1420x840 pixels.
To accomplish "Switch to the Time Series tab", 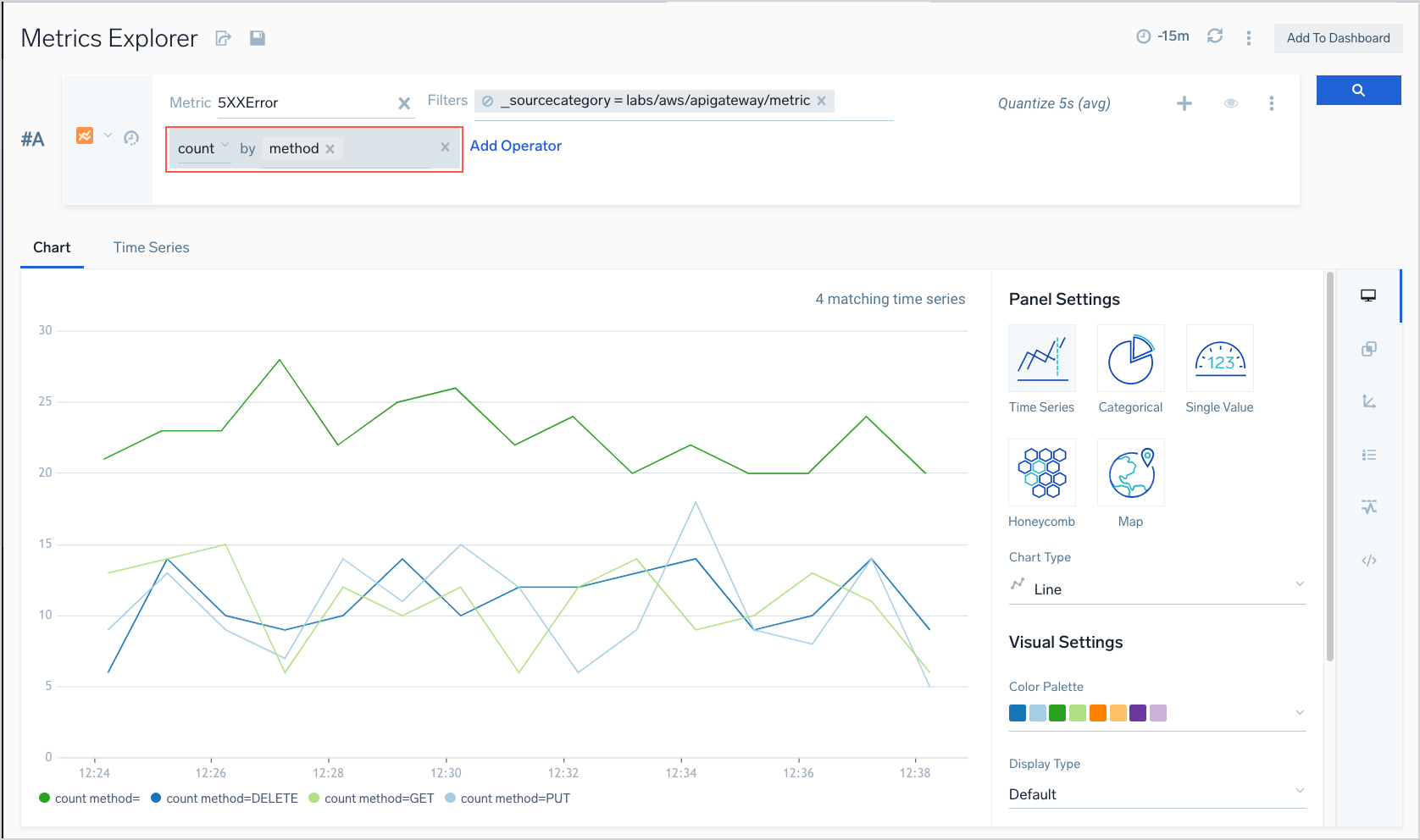I will click(151, 247).
